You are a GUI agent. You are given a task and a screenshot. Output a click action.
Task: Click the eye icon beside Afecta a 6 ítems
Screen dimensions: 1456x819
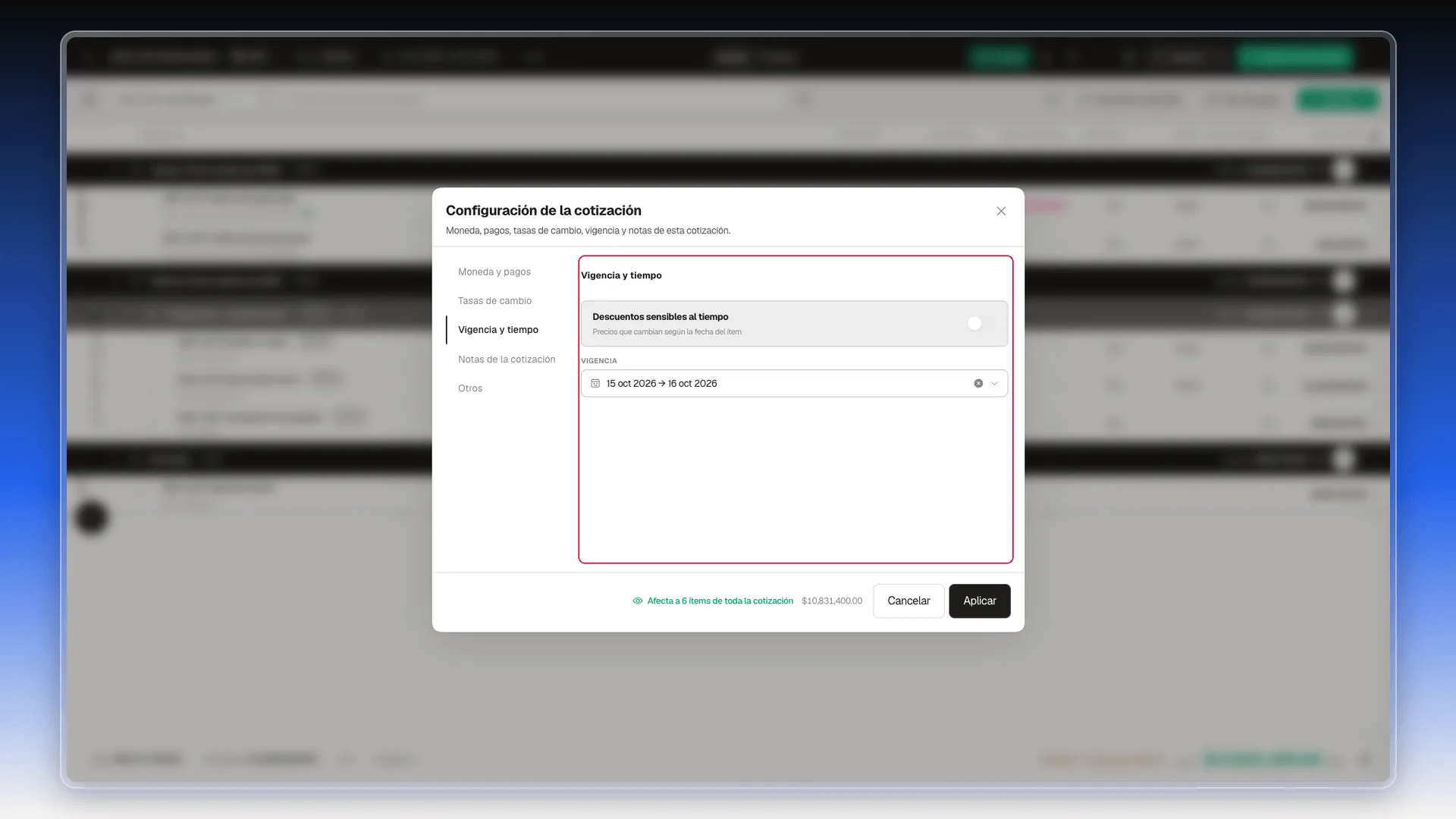click(x=638, y=601)
